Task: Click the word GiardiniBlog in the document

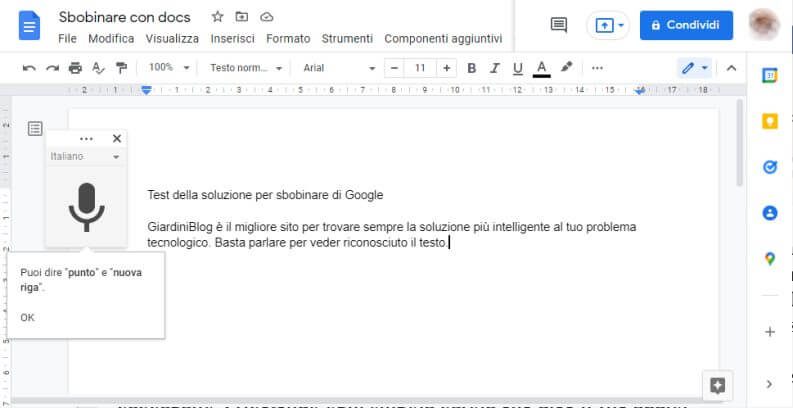Action: [181, 228]
